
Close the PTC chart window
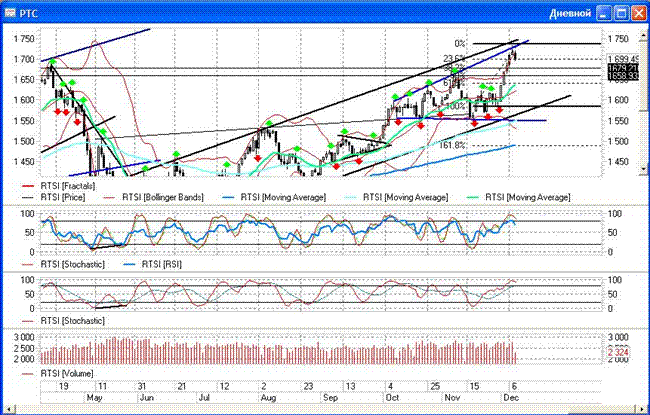point(638,13)
